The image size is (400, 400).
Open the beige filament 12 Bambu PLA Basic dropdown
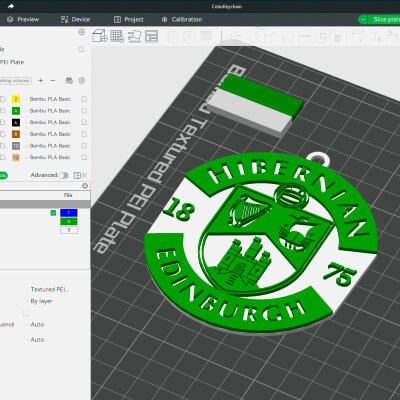tap(50, 157)
